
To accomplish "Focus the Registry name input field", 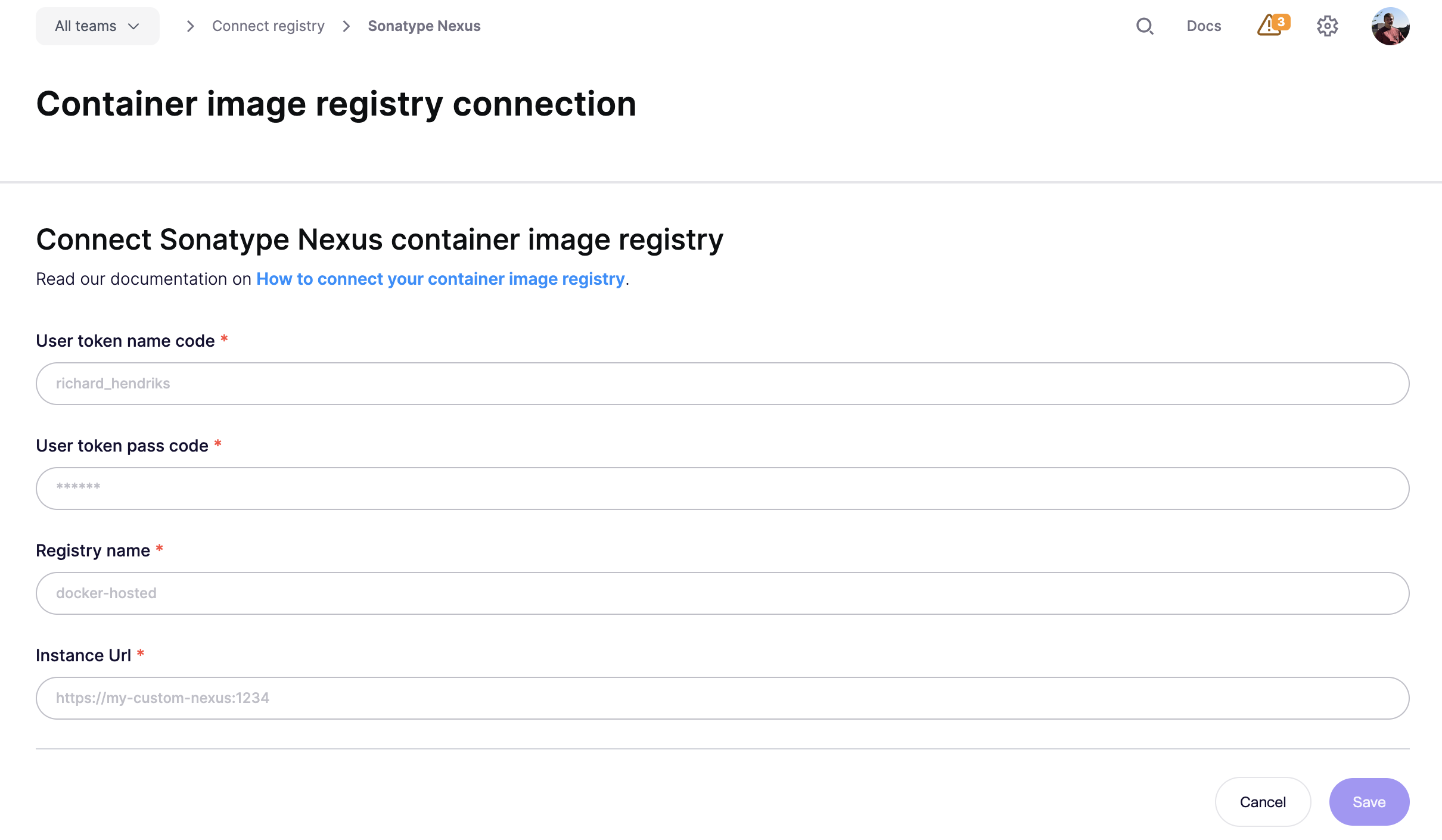I will coord(722,593).
